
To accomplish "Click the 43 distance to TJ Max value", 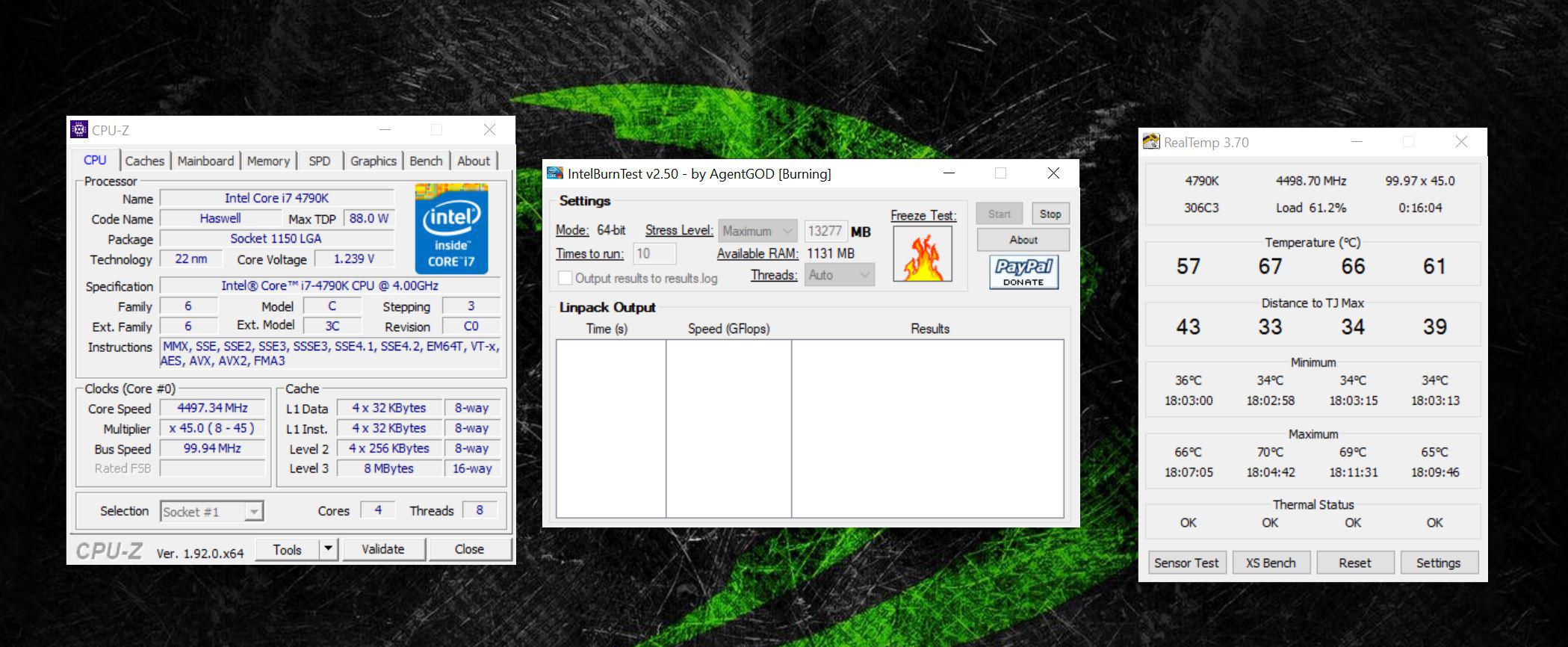I will [1189, 326].
